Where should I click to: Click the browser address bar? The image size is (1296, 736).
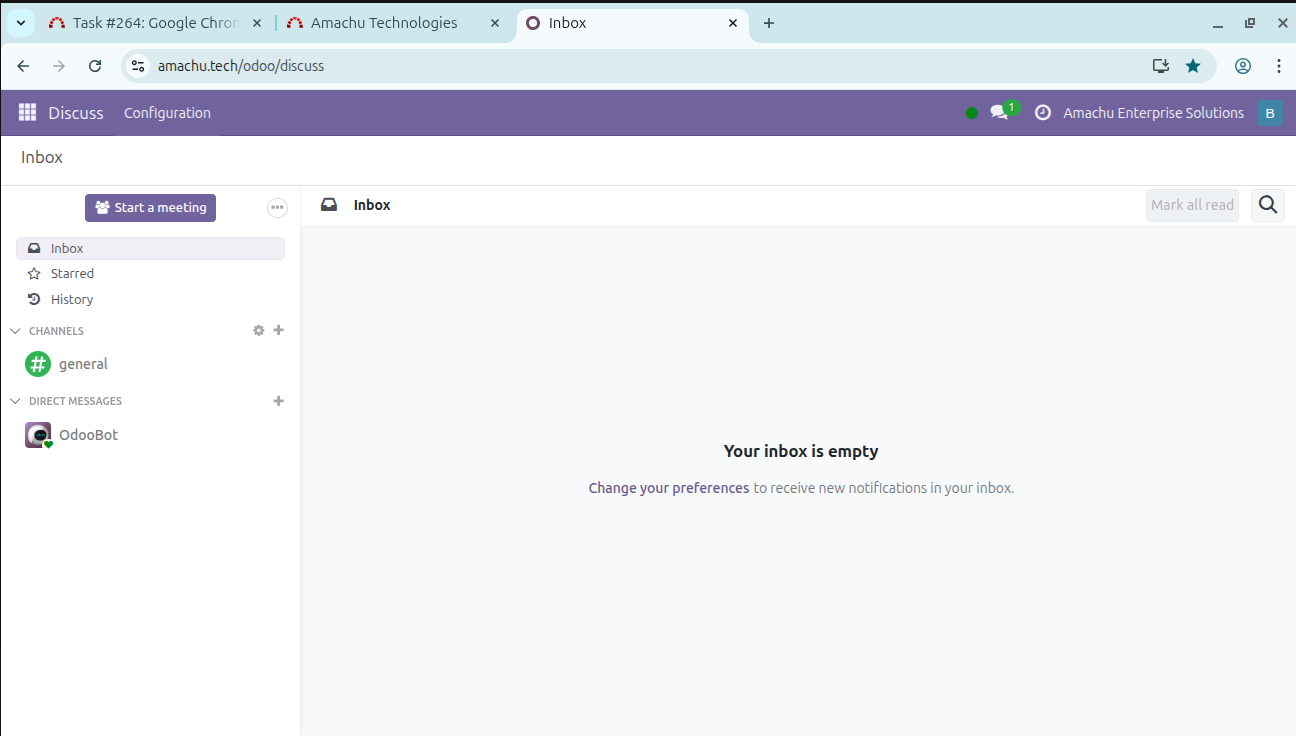[640, 66]
